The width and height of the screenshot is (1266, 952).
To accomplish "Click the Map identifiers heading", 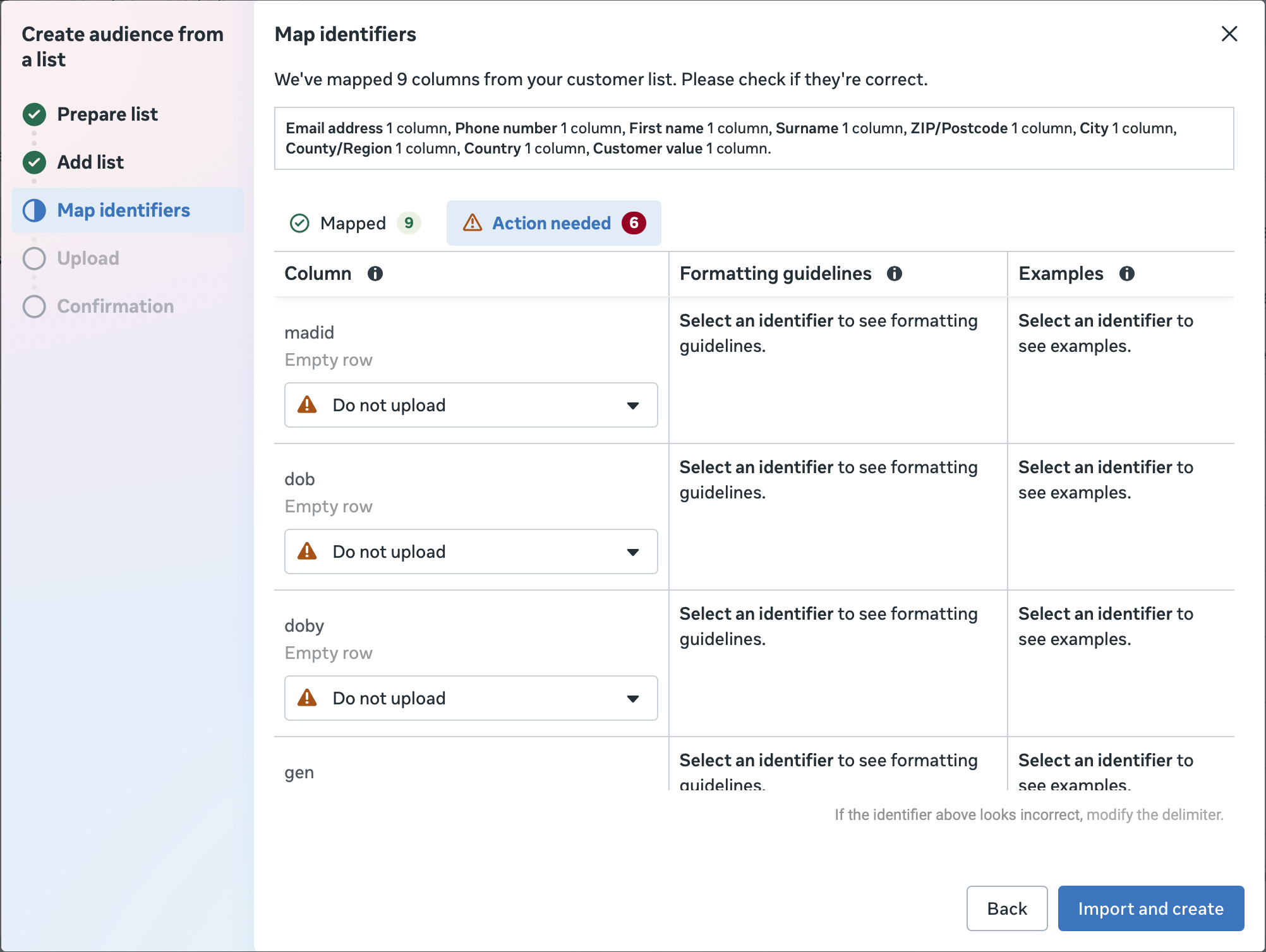I will [x=346, y=34].
